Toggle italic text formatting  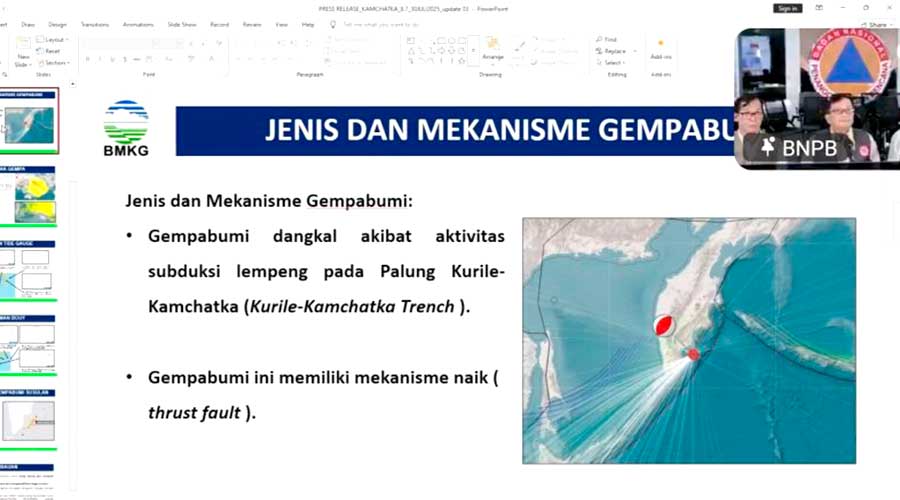click(x=100, y=59)
